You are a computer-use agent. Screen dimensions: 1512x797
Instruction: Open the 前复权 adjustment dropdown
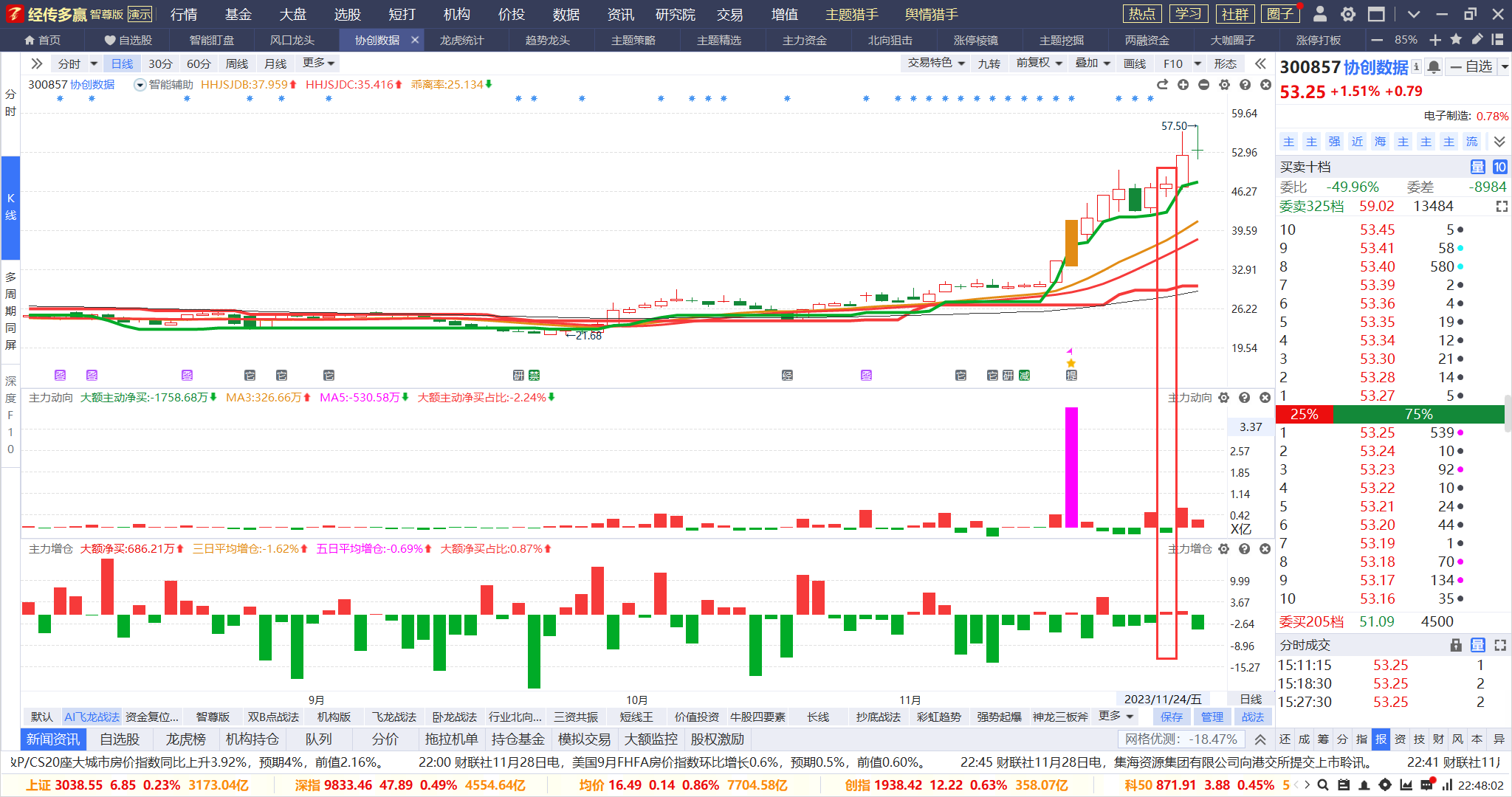(1039, 63)
